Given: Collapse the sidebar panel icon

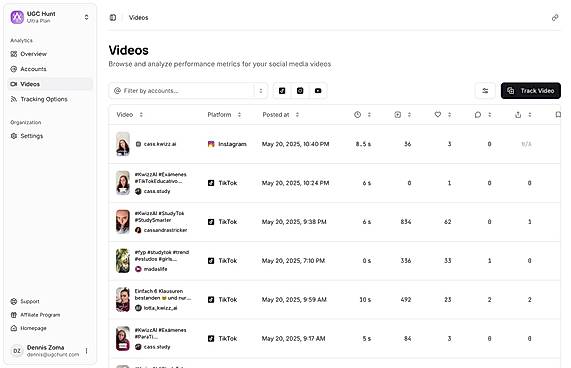Looking at the screenshot, I should tap(113, 17).
